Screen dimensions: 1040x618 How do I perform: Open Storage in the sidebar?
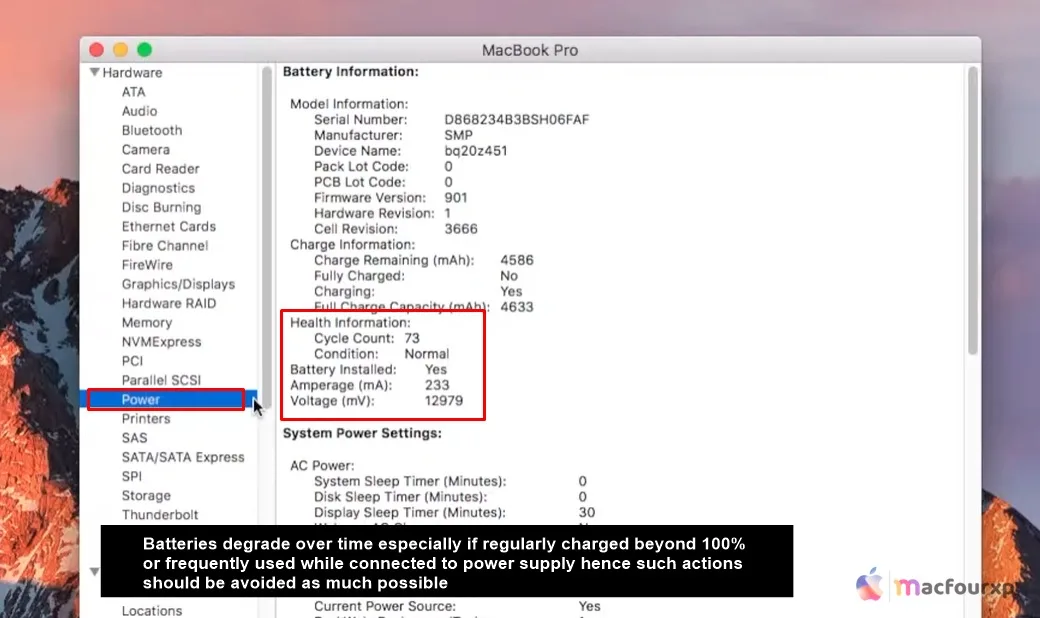[x=146, y=496]
